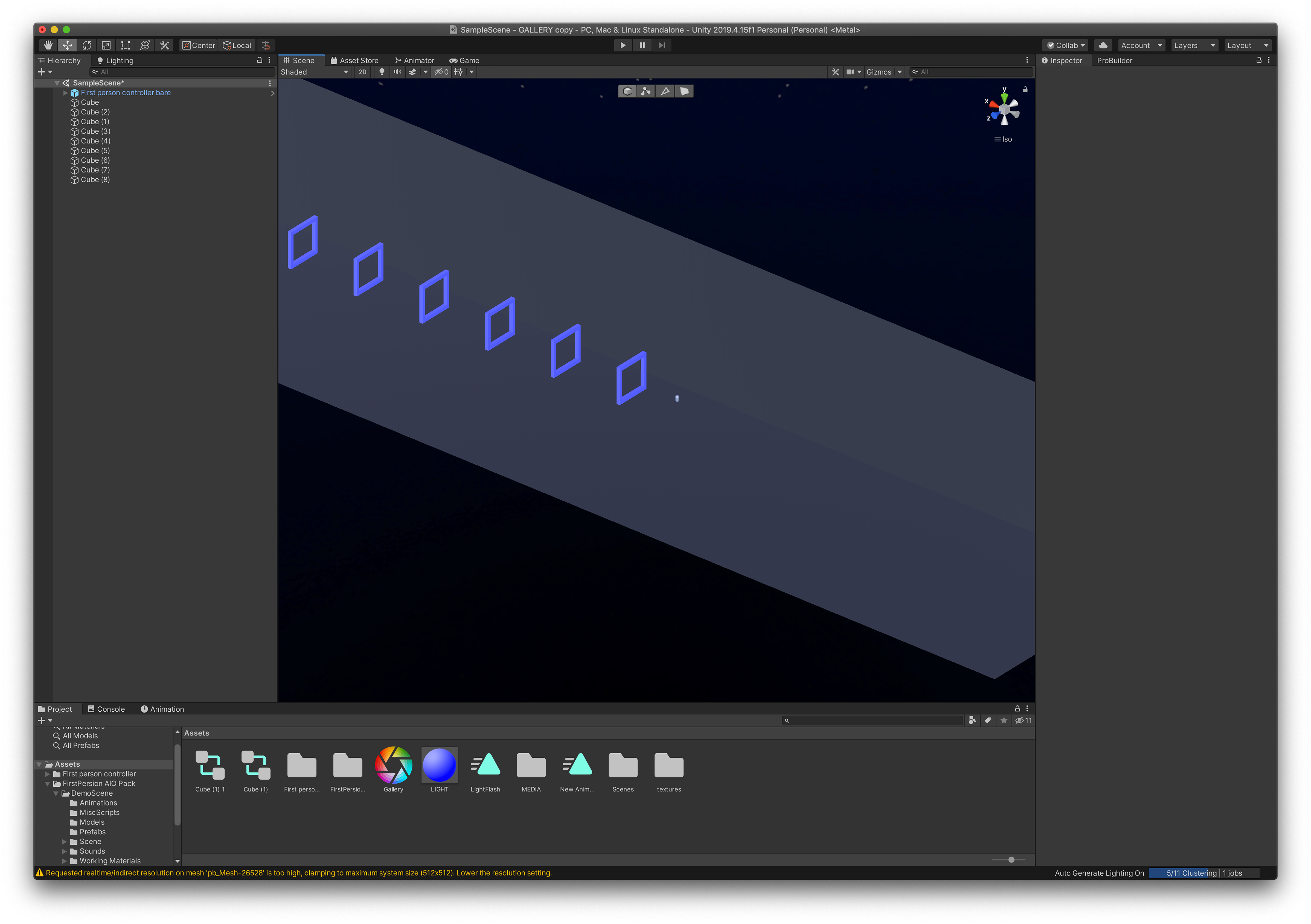Click favorites star icon in Project panel

click(x=1004, y=720)
